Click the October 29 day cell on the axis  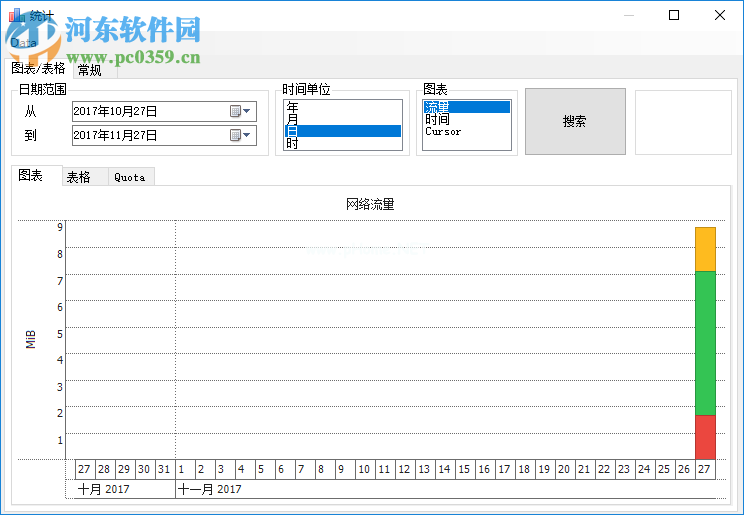point(125,469)
